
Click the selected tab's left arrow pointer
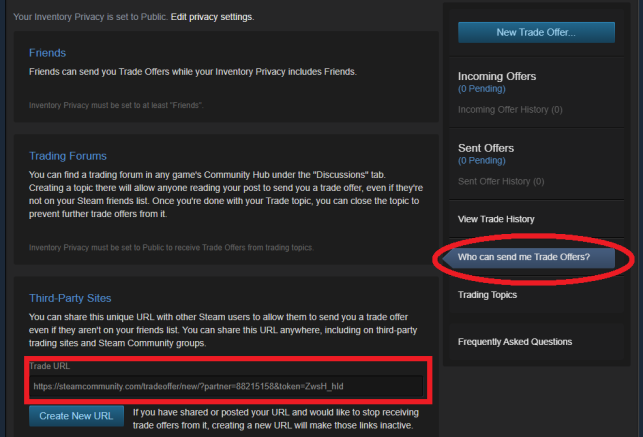click(447, 258)
